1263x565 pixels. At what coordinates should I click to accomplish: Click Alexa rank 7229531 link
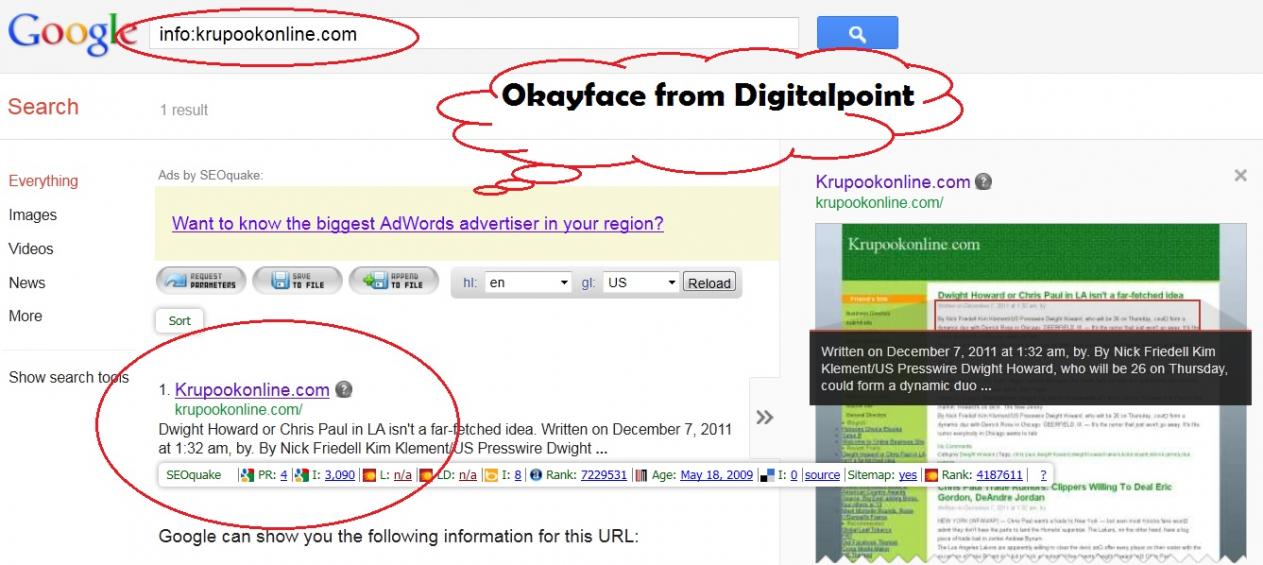[604, 476]
